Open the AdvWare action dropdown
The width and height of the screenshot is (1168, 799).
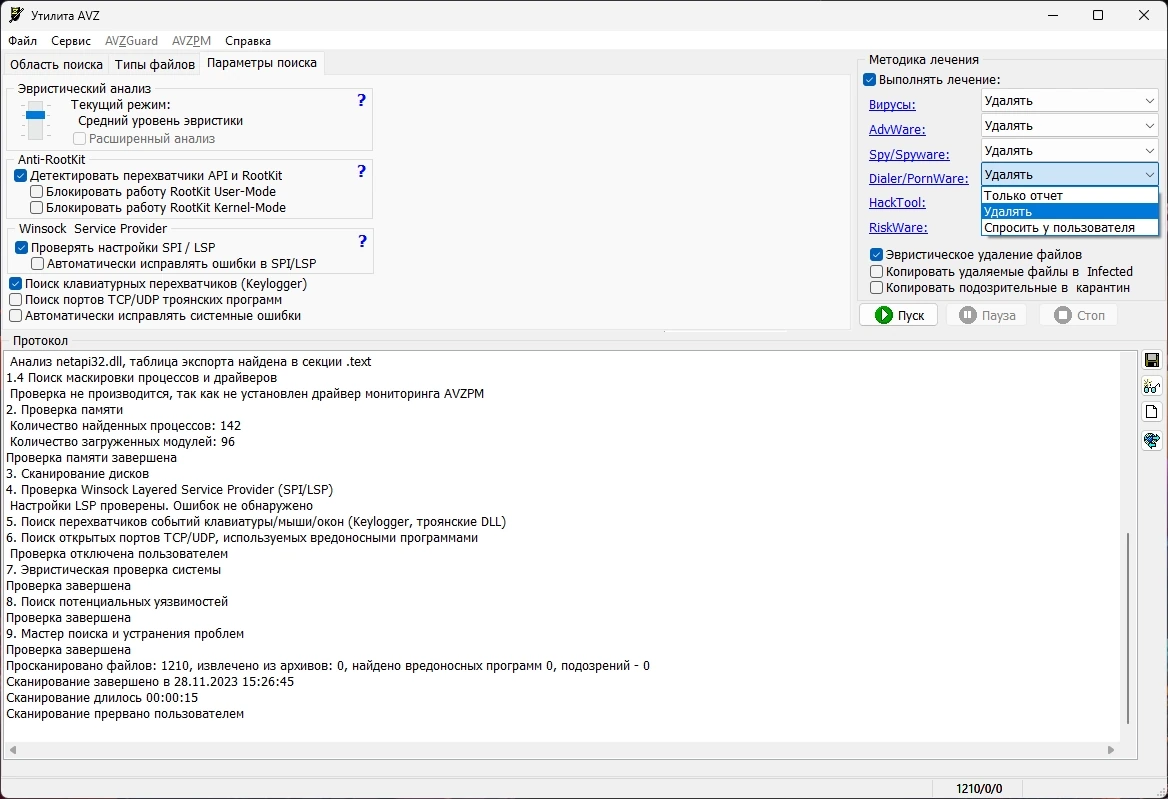(1070, 126)
